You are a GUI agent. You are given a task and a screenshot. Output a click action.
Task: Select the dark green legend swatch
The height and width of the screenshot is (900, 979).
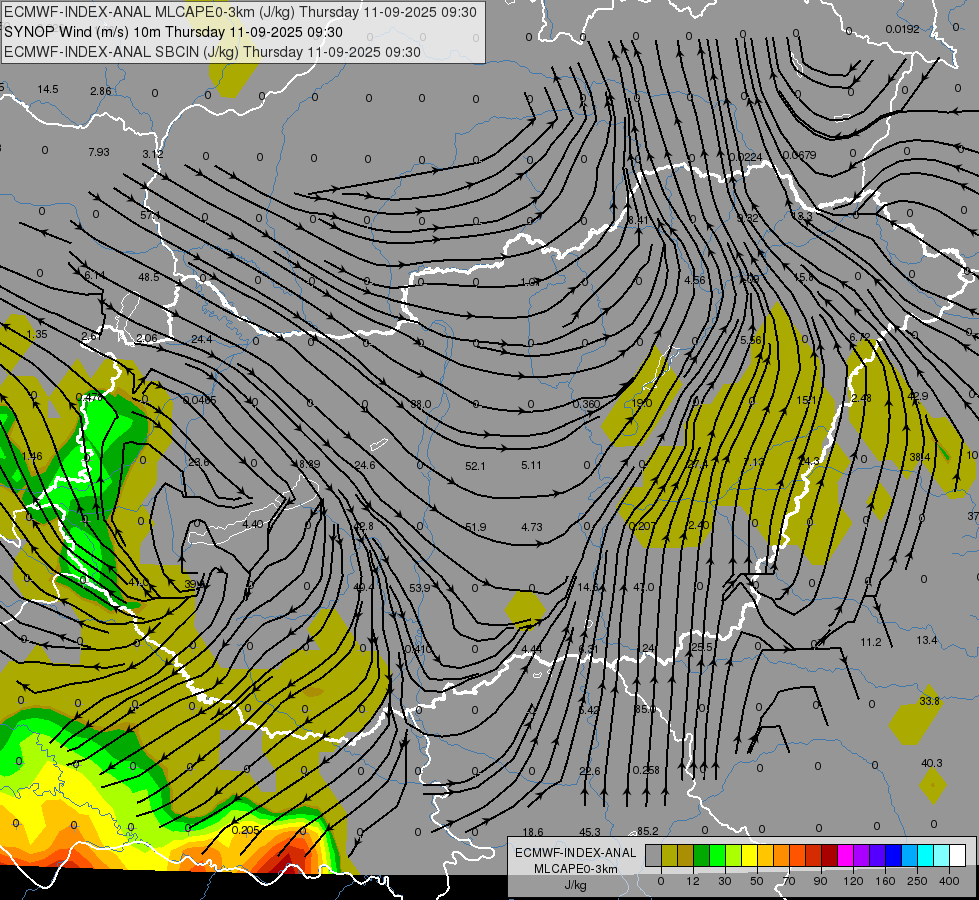[x=701, y=855]
